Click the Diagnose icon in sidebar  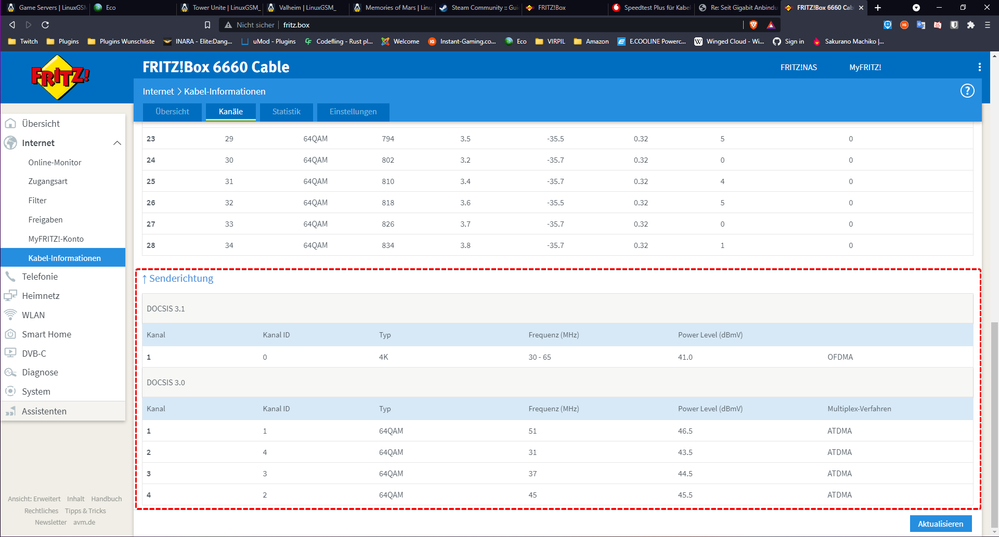coord(10,372)
